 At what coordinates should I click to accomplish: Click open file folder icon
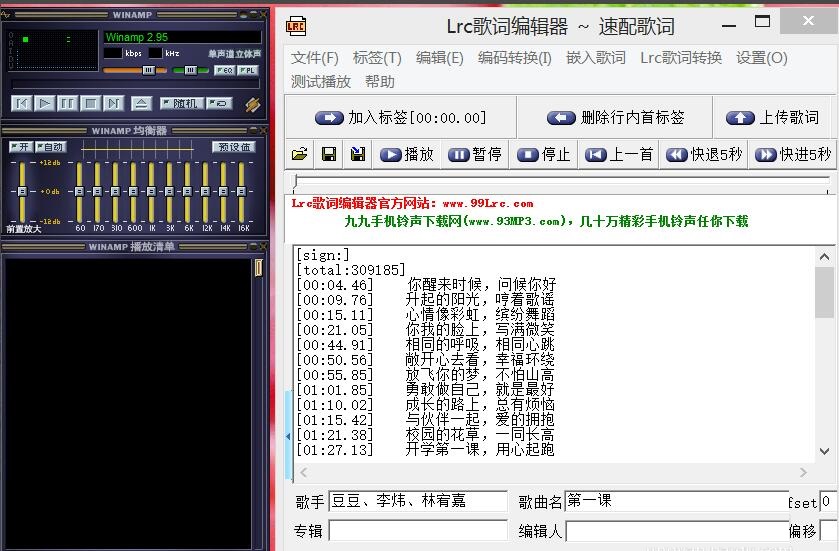[x=300, y=155]
